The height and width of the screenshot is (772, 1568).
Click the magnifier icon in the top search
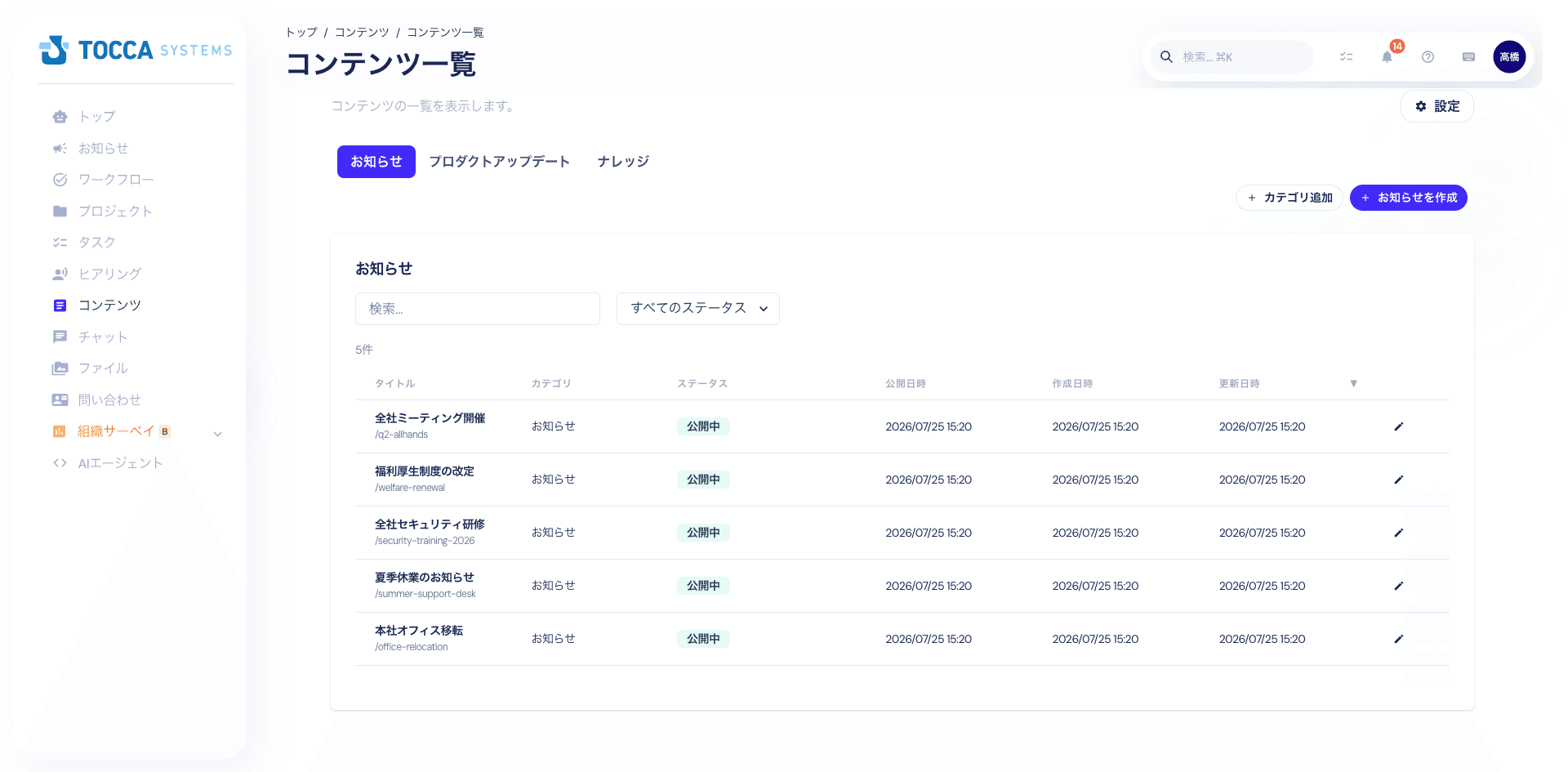click(1166, 57)
